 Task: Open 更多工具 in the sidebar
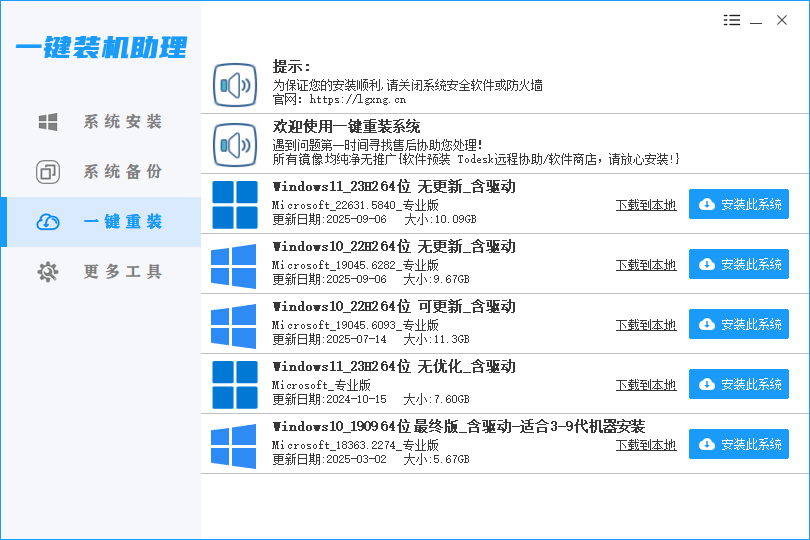[x=100, y=272]
